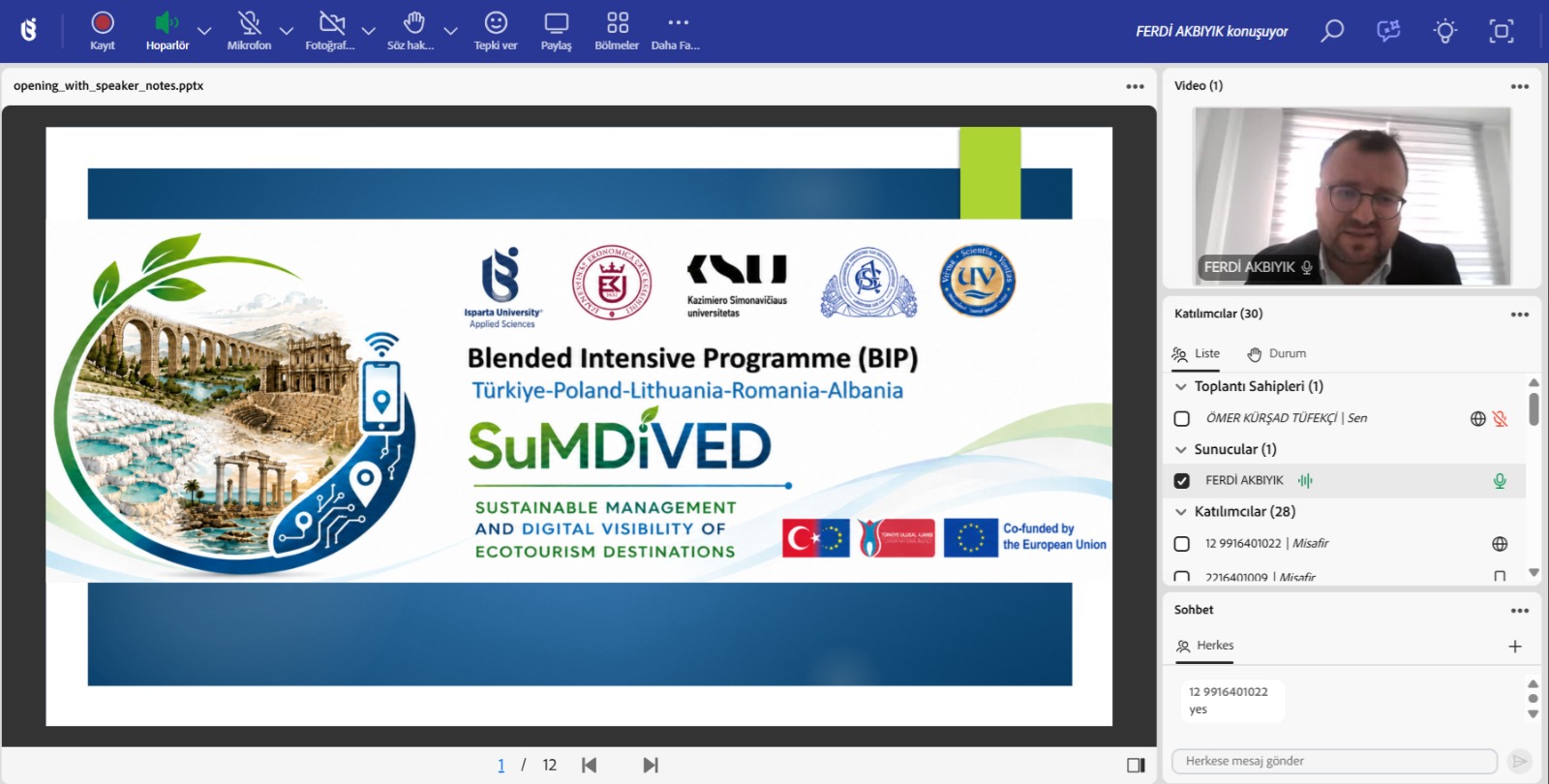Check the 12 9916401022 Misafir checkbox
This screenshot has height=784, width=1549.
1182,544
